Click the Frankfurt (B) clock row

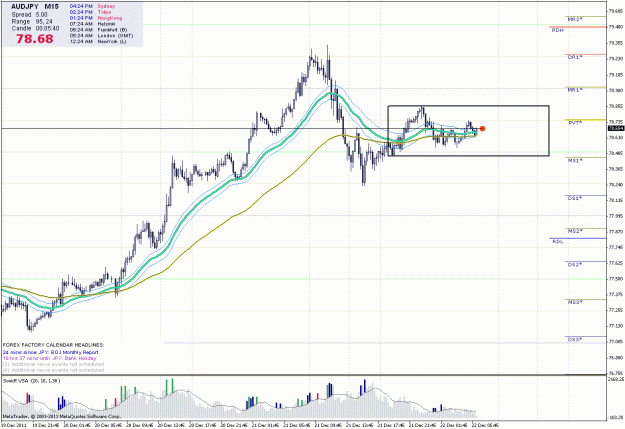(98, 30)
